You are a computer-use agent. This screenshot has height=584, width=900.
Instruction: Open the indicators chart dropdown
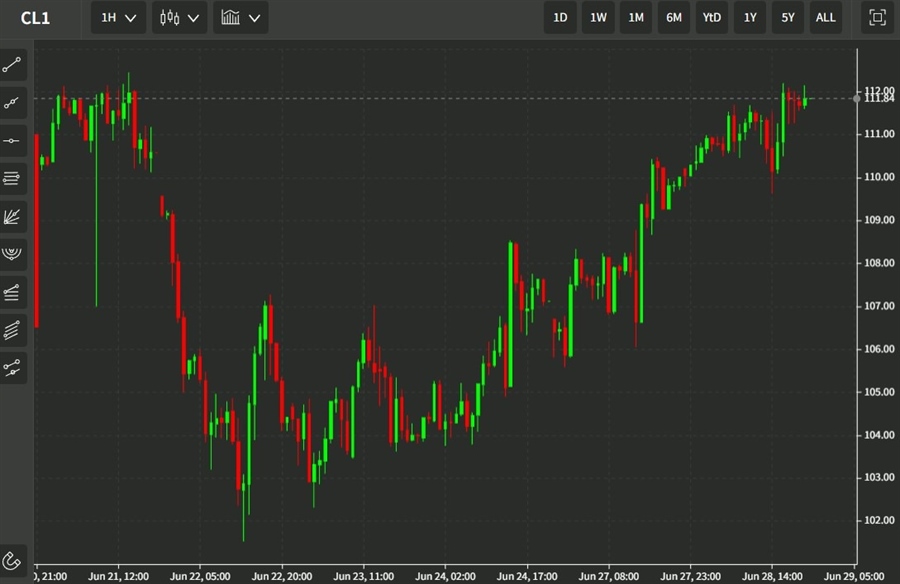(x=240, y=18)
